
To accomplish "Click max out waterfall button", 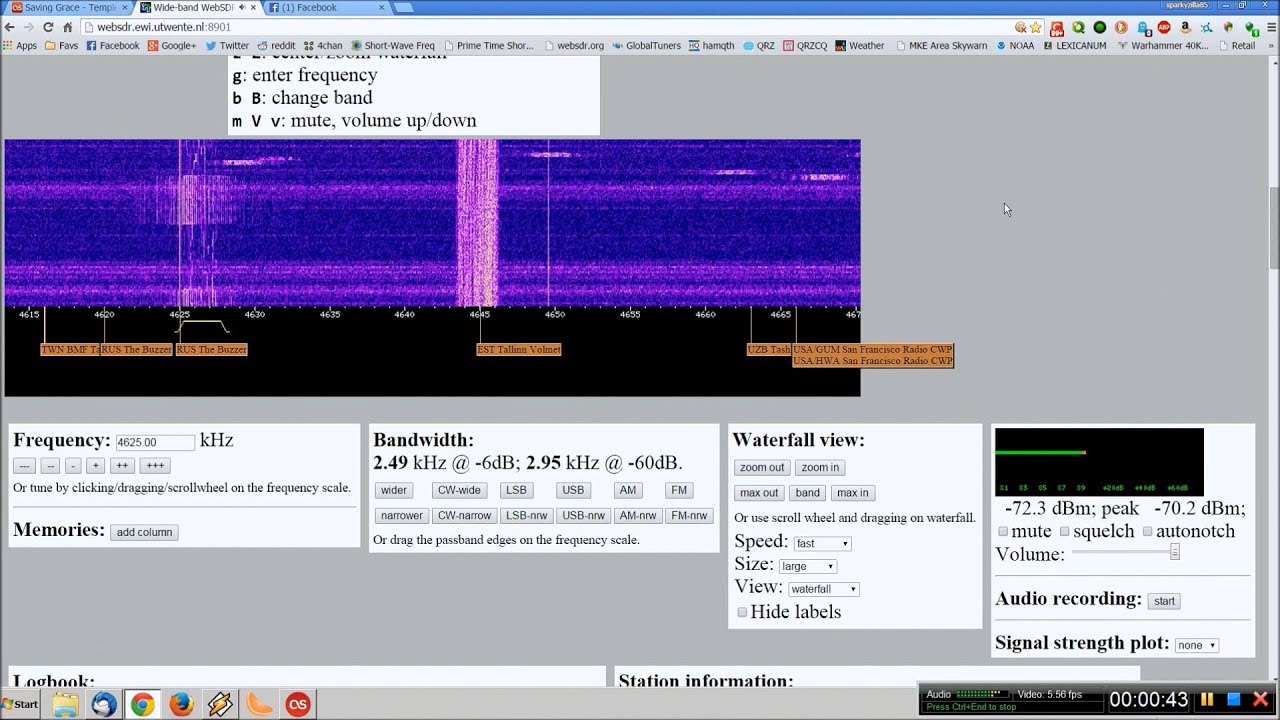I will point(758,492).
